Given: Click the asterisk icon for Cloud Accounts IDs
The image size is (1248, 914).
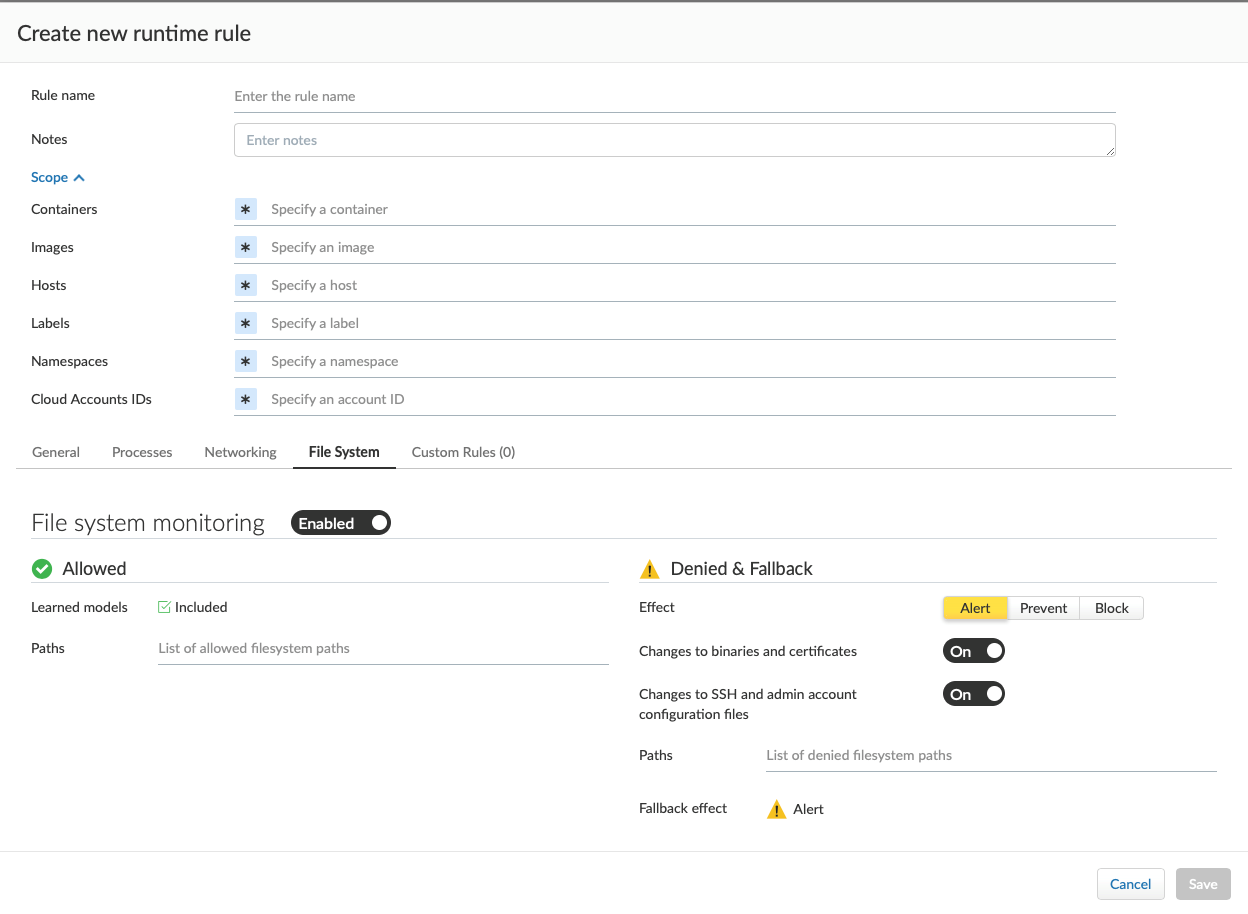Looking at the screenshot, I should click(x=246, y=399).
